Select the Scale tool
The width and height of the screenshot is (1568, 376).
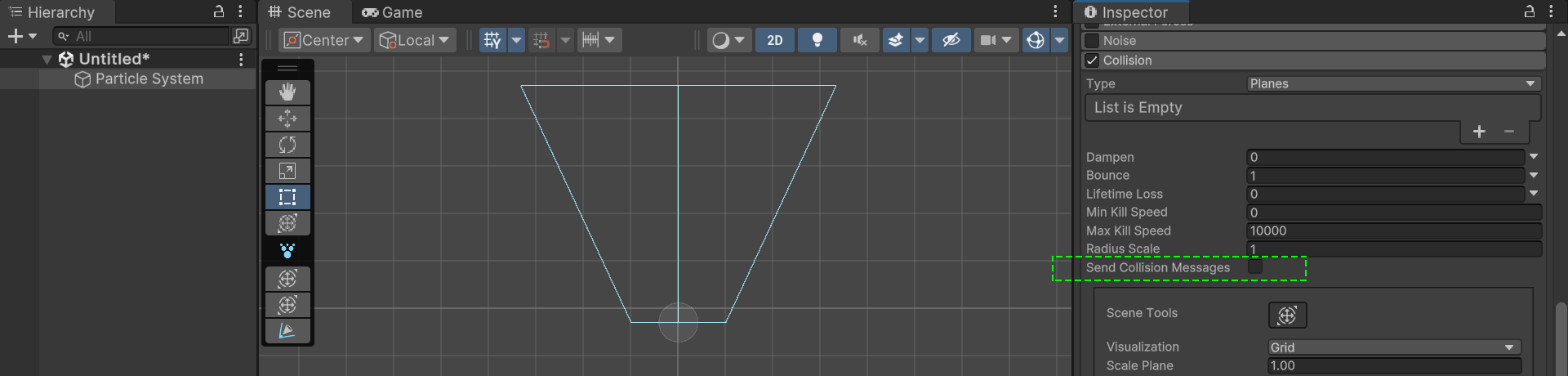(x=287, y=171)
